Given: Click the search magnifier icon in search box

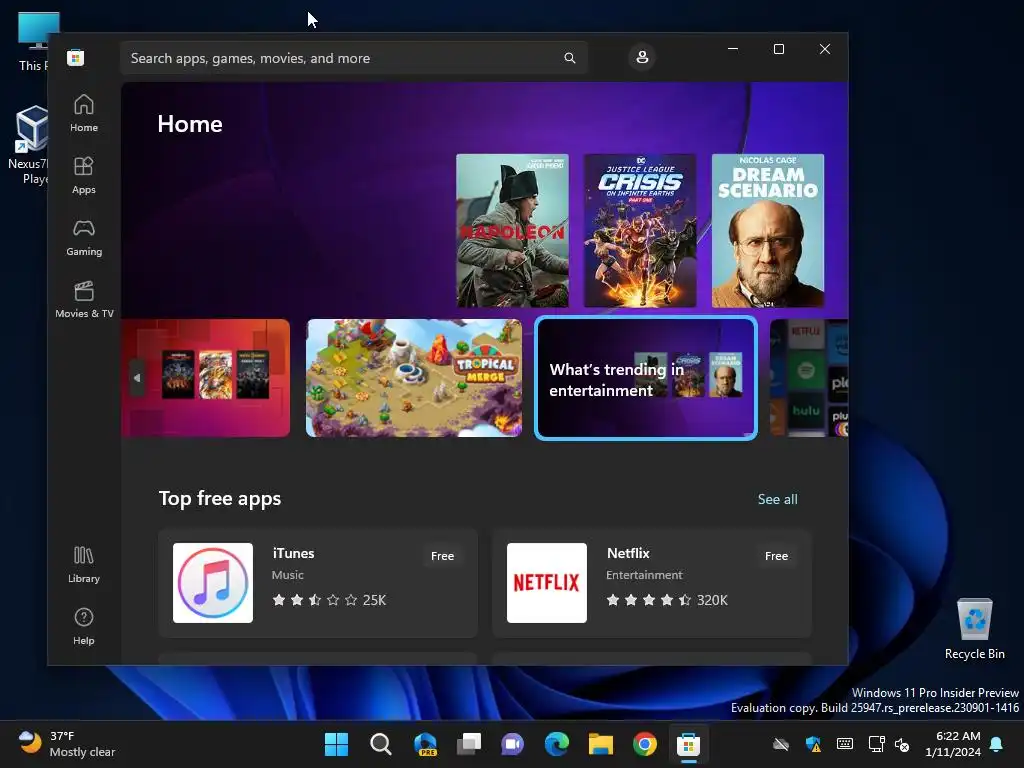Looking at the screenshot, I should (569, 58).
